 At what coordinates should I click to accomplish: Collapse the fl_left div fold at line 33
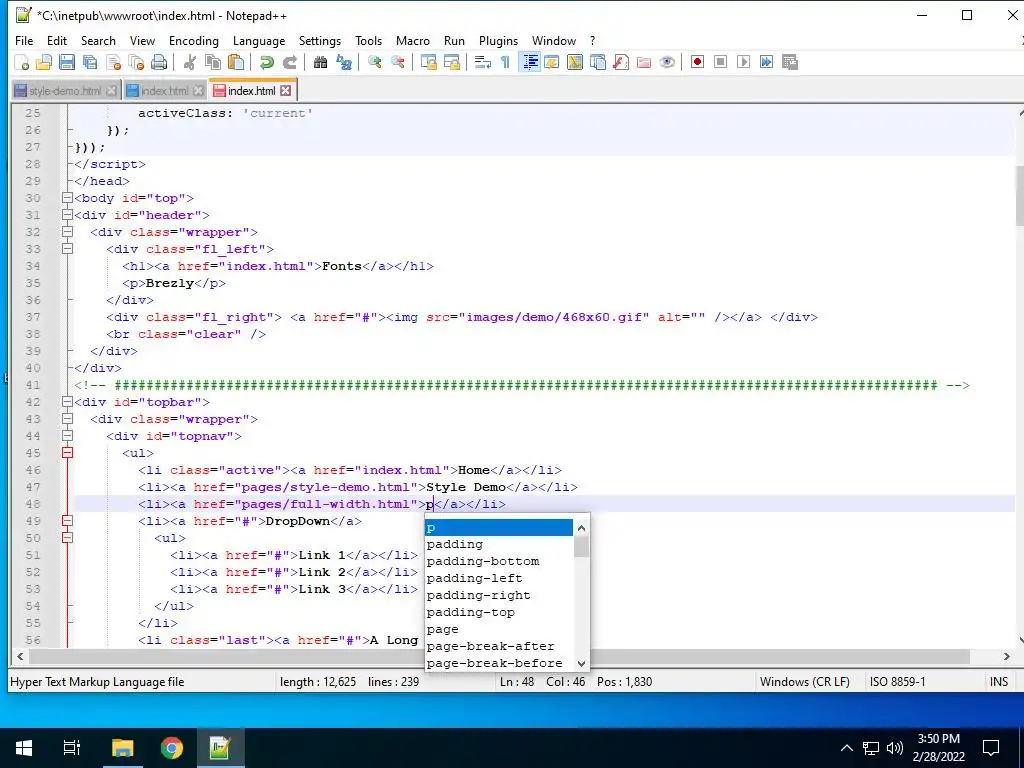click(67, 249)
